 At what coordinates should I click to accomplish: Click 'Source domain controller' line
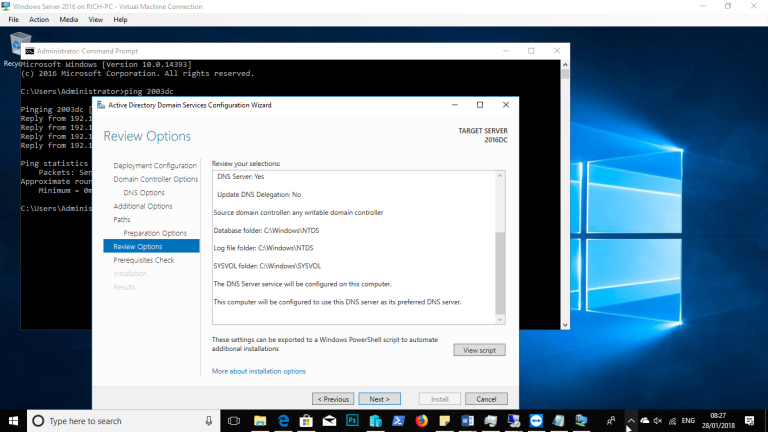coord(298,213)
